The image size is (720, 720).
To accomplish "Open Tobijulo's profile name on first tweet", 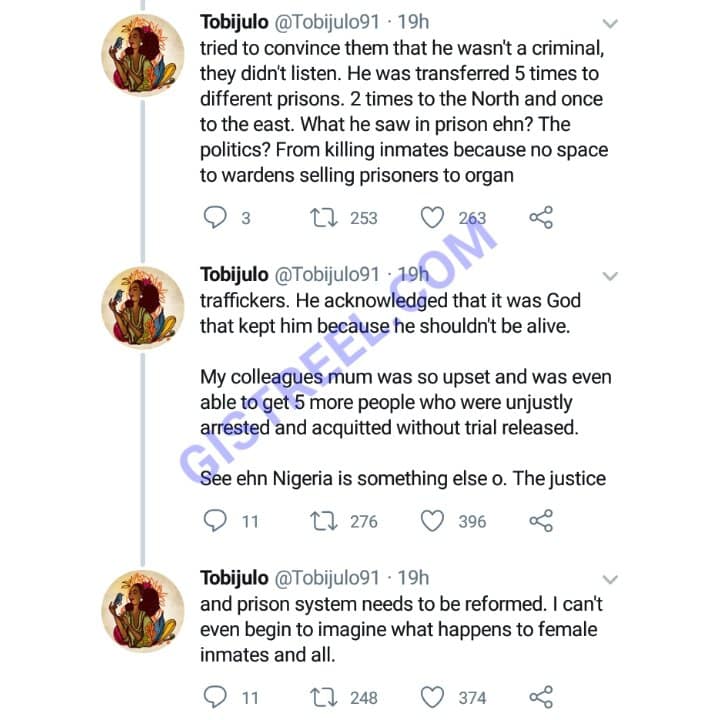I will click(234, 22).
